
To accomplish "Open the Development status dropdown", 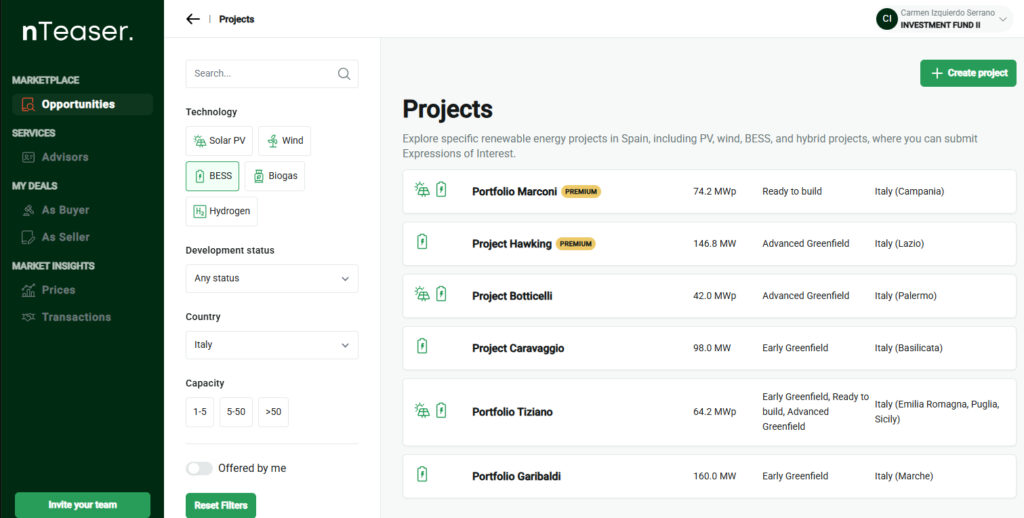I will (271, 278).
